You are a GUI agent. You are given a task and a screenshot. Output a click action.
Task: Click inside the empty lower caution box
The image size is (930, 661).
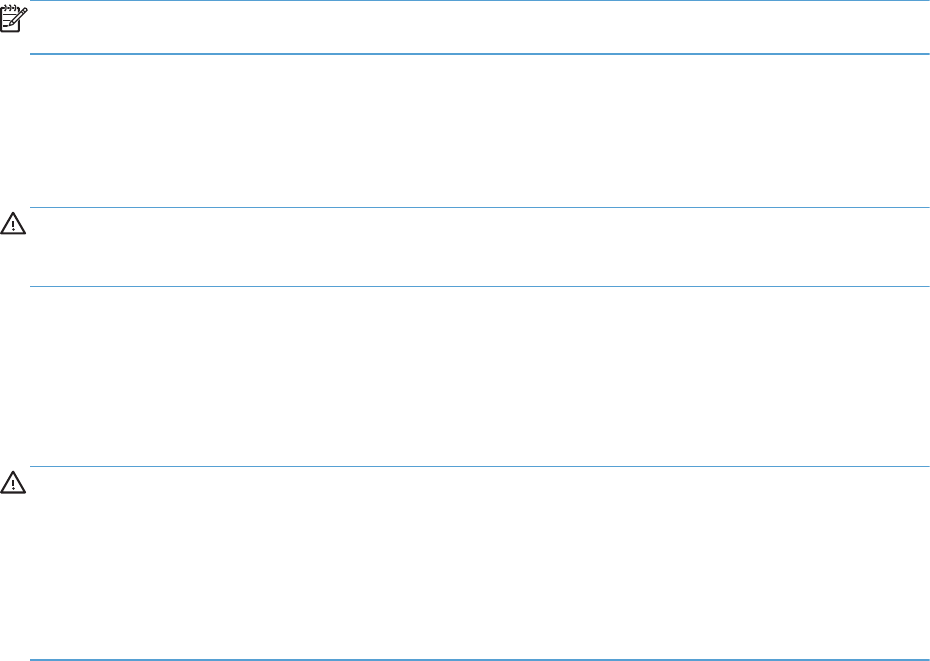pos(475,562)
